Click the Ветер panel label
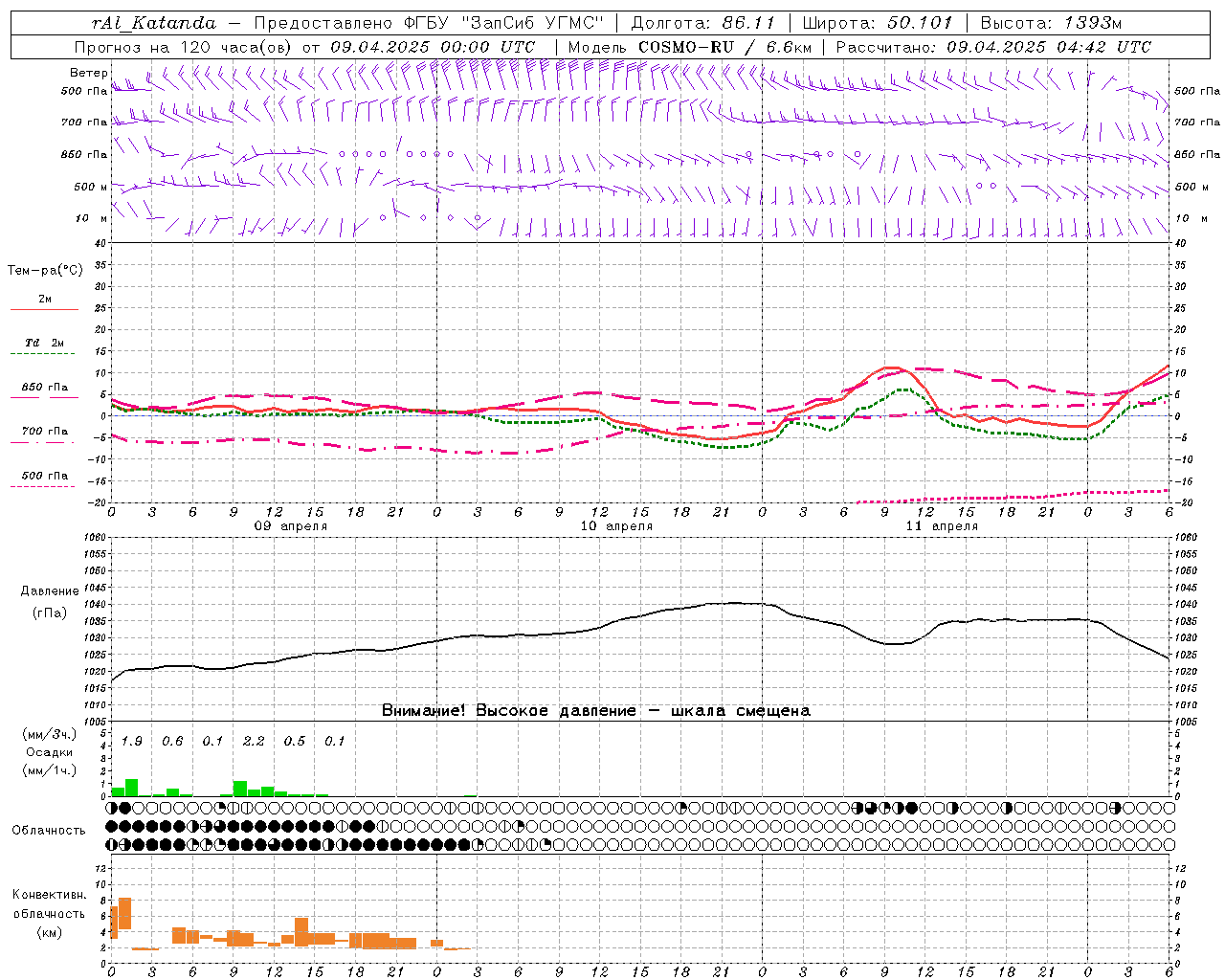The image size is (1225, 980). 88,73
